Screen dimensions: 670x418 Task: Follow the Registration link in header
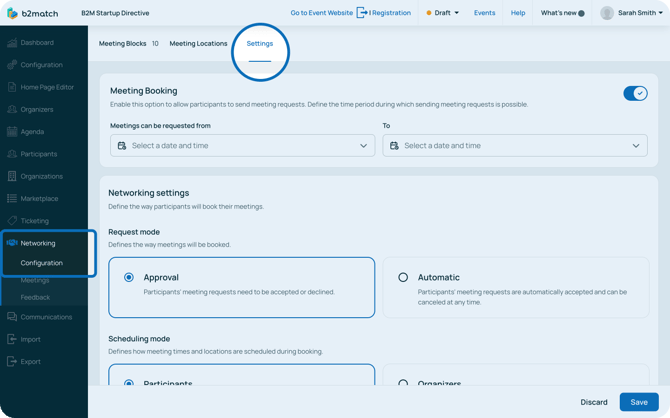(391, 13)
